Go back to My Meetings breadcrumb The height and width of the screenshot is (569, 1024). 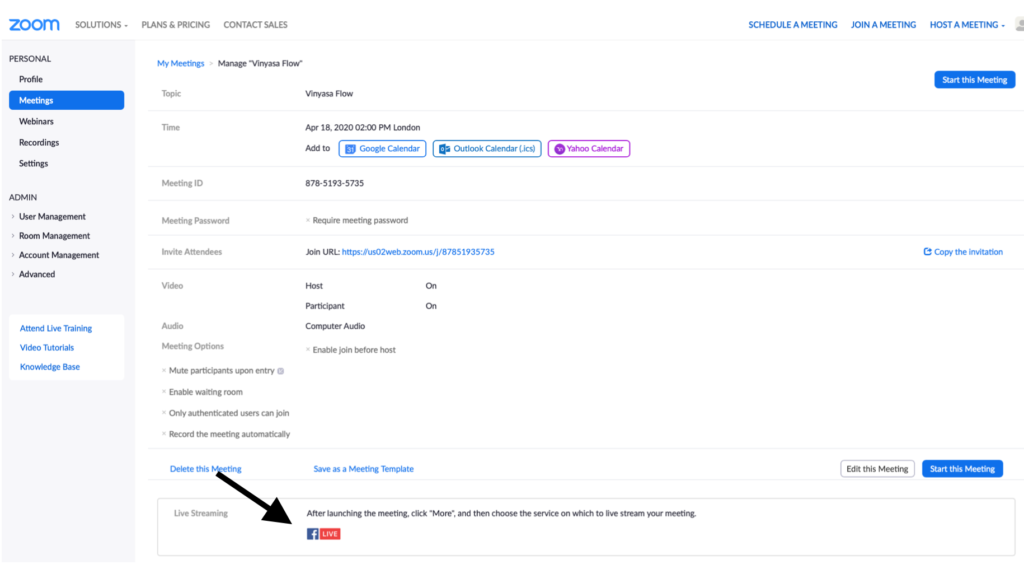coord(180,63)
